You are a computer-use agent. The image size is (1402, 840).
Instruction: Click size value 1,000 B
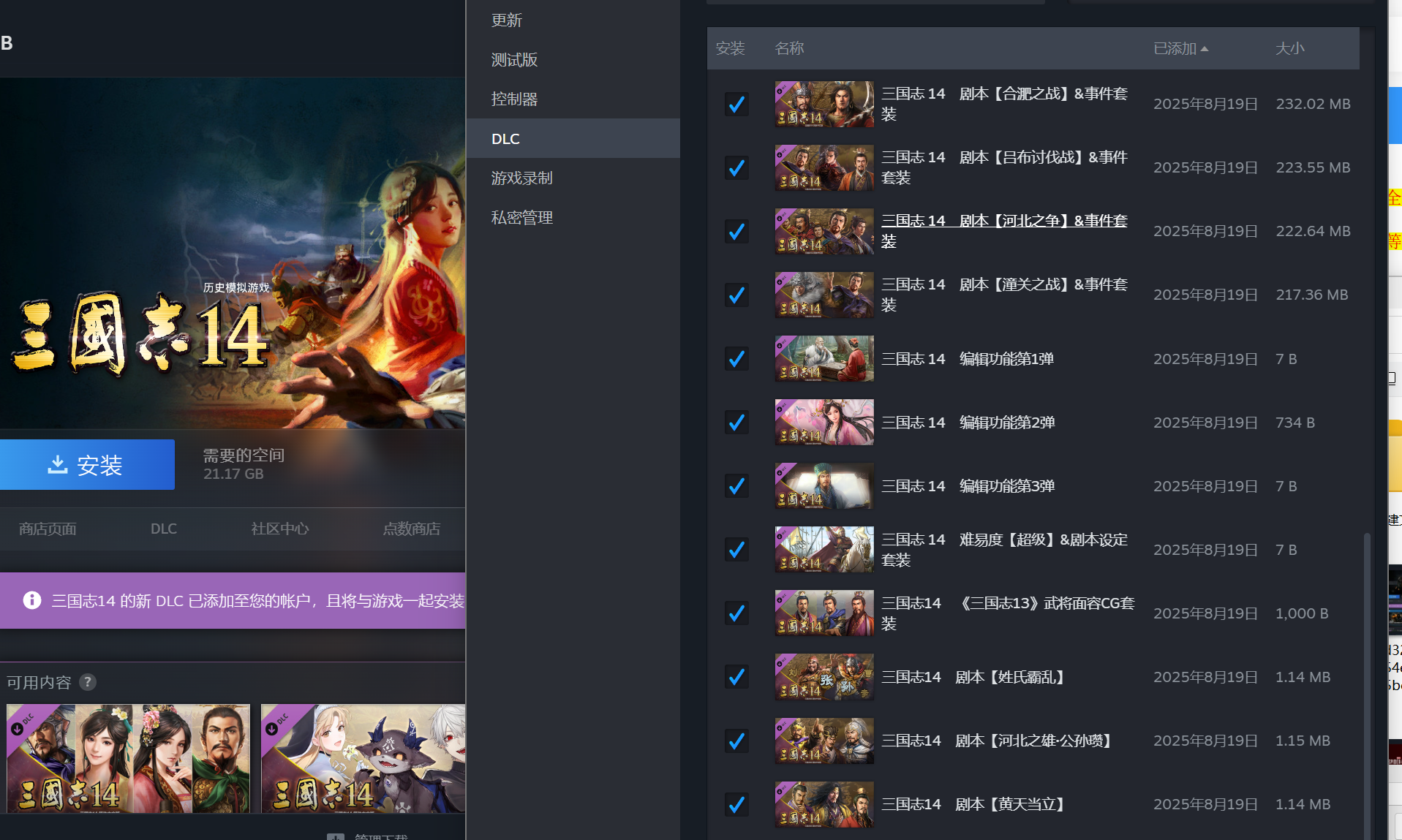coord(1302,613)
